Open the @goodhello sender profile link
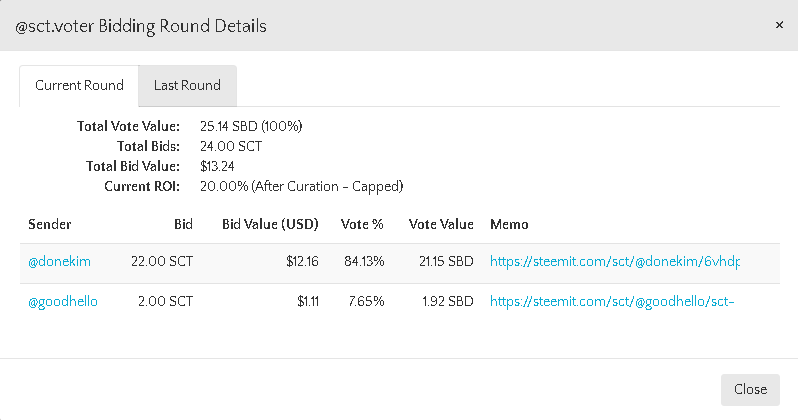 click(63, 302)
